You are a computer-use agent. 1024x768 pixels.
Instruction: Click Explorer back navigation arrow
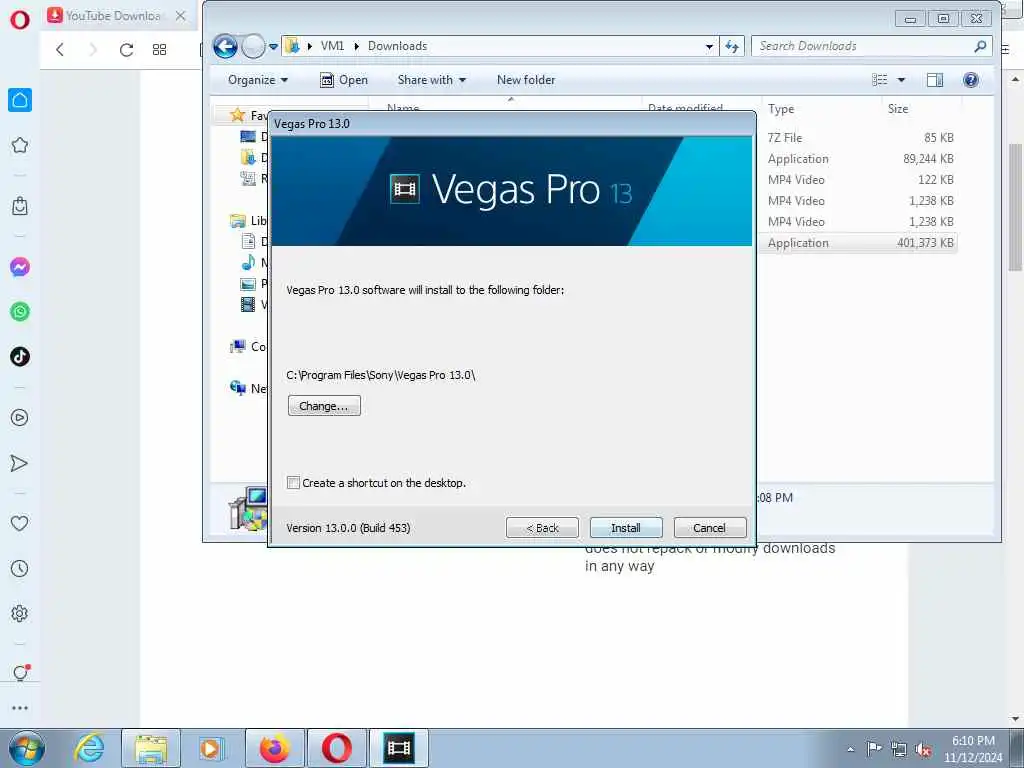pos(225,46)
